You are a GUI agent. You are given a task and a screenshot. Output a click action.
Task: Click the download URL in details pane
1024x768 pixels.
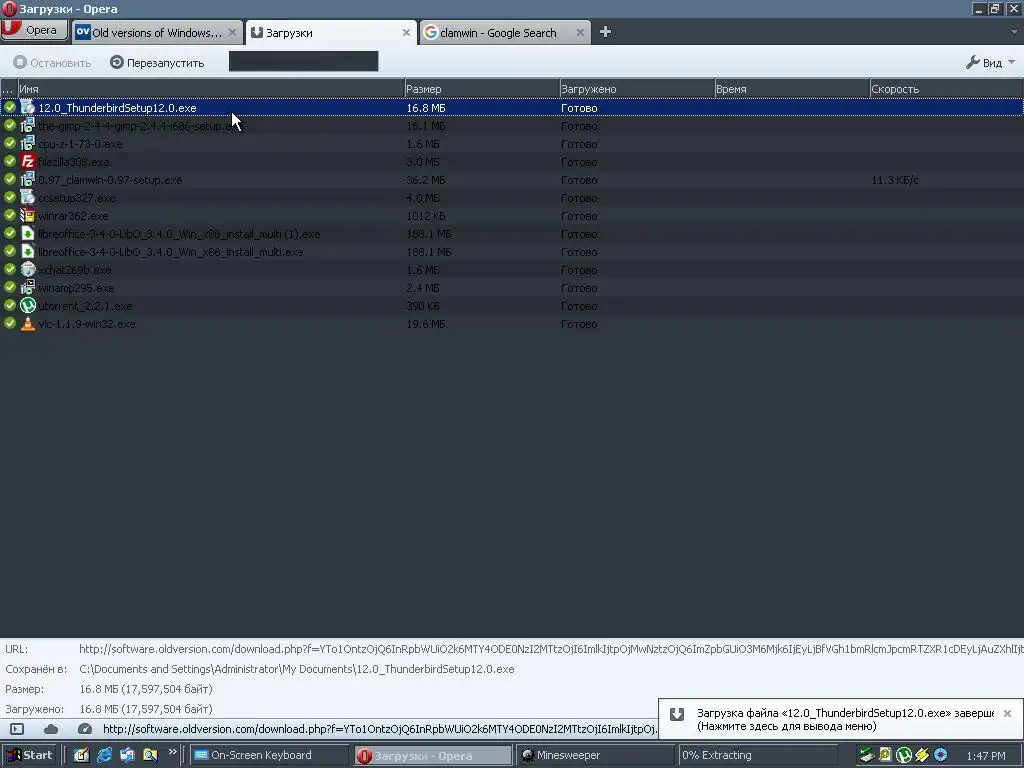[551, 649]
